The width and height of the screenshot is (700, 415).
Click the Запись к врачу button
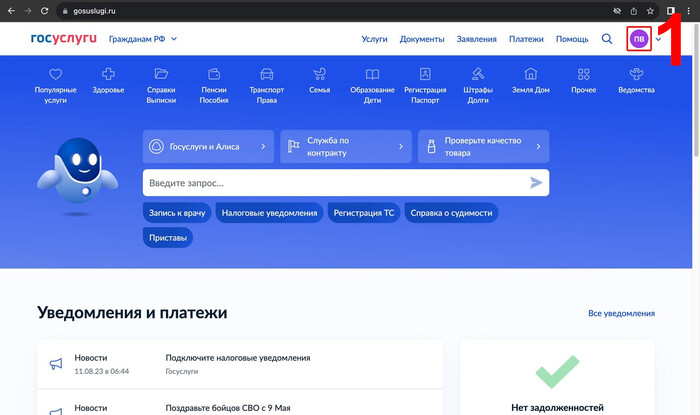click(x=177, y=212)
